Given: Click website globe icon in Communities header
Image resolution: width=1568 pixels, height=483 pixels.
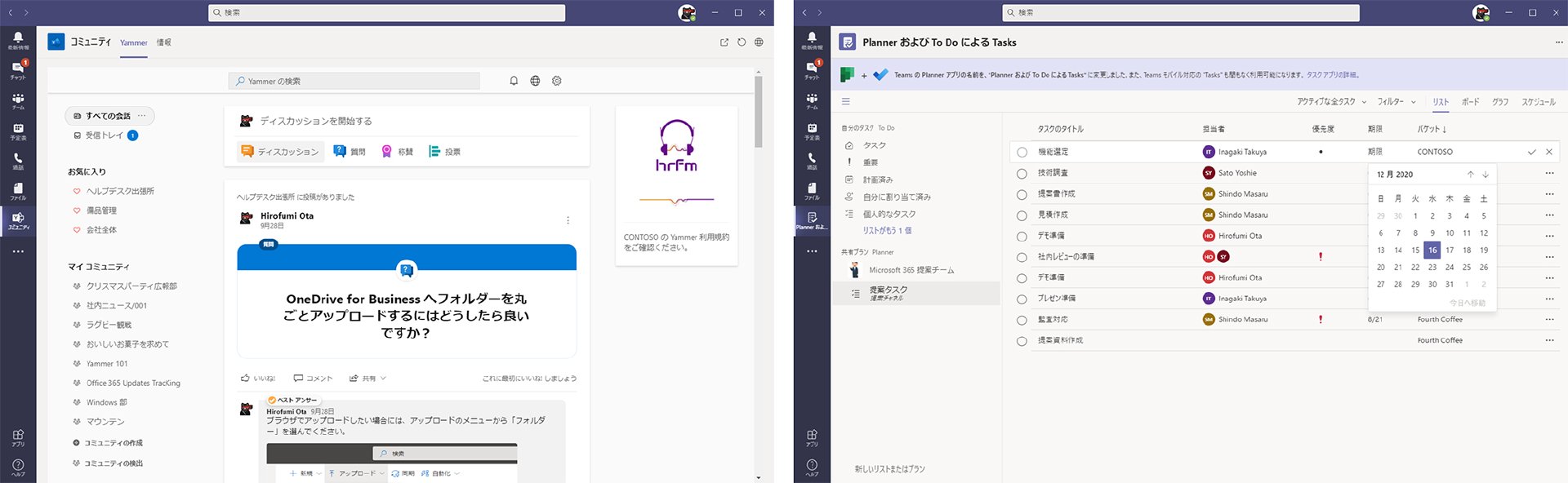Looking at the screenshot, I should pos(759,42).
